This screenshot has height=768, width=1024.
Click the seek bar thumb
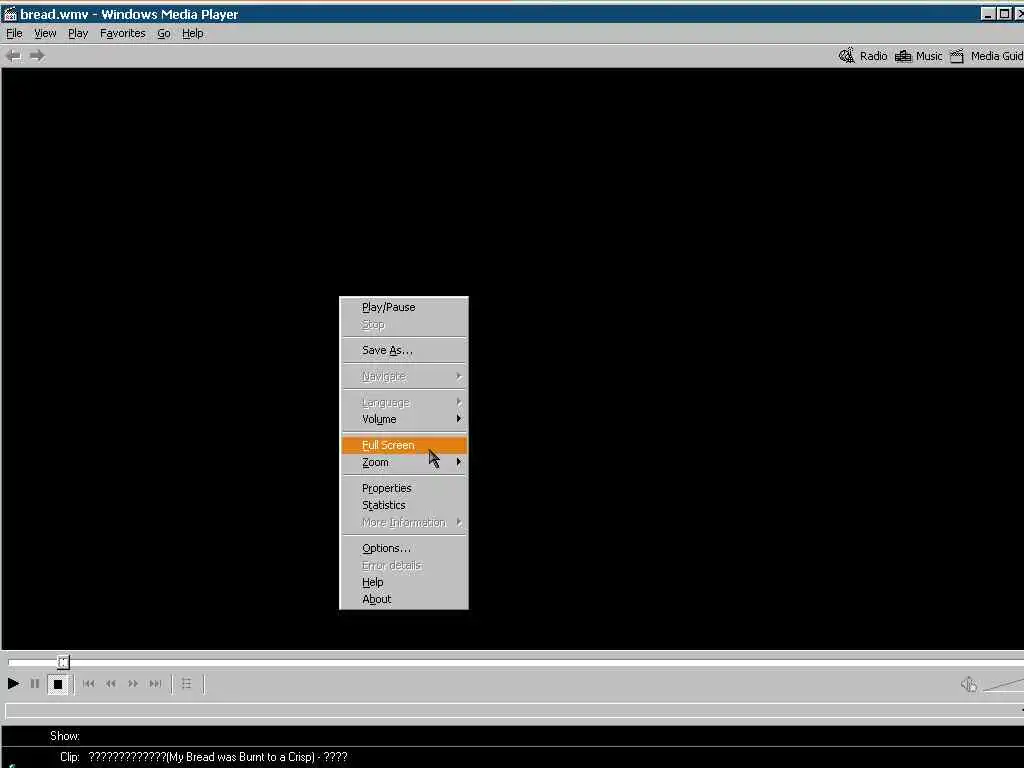(63, 662)
